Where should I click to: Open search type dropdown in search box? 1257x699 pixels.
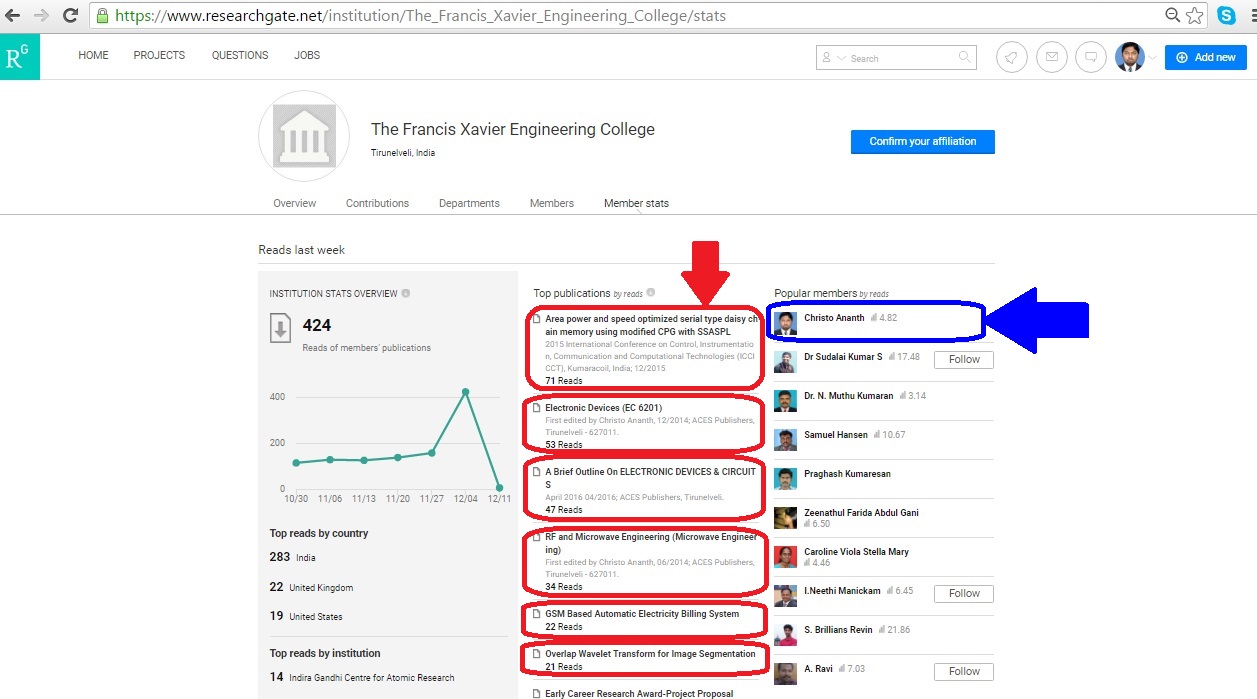(x=832, y=58)
